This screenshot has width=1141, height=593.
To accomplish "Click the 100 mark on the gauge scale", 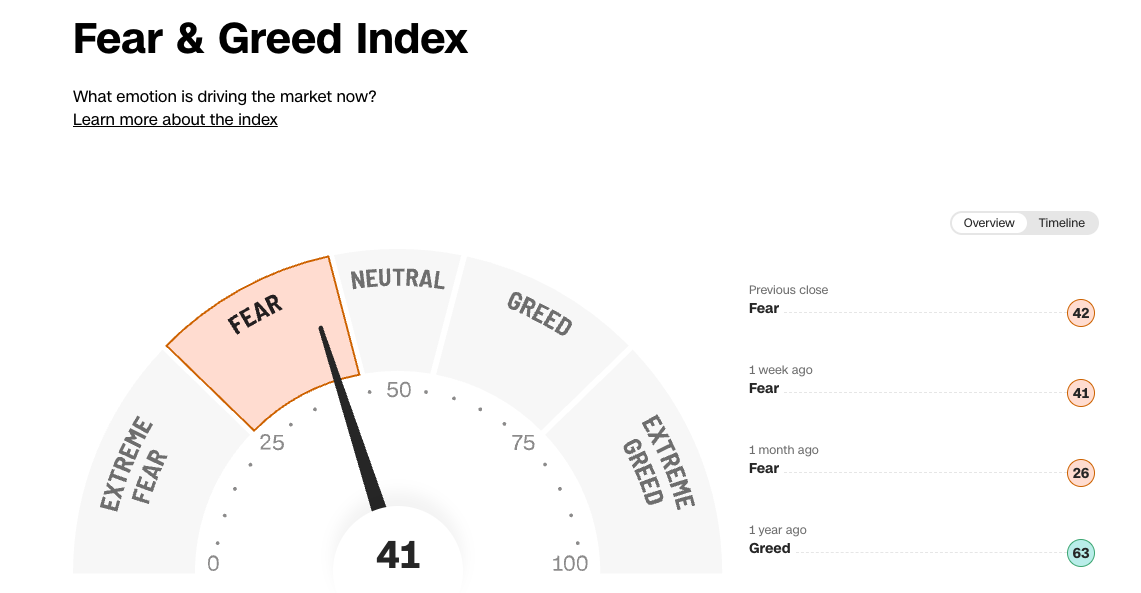I will pos(570,564).
